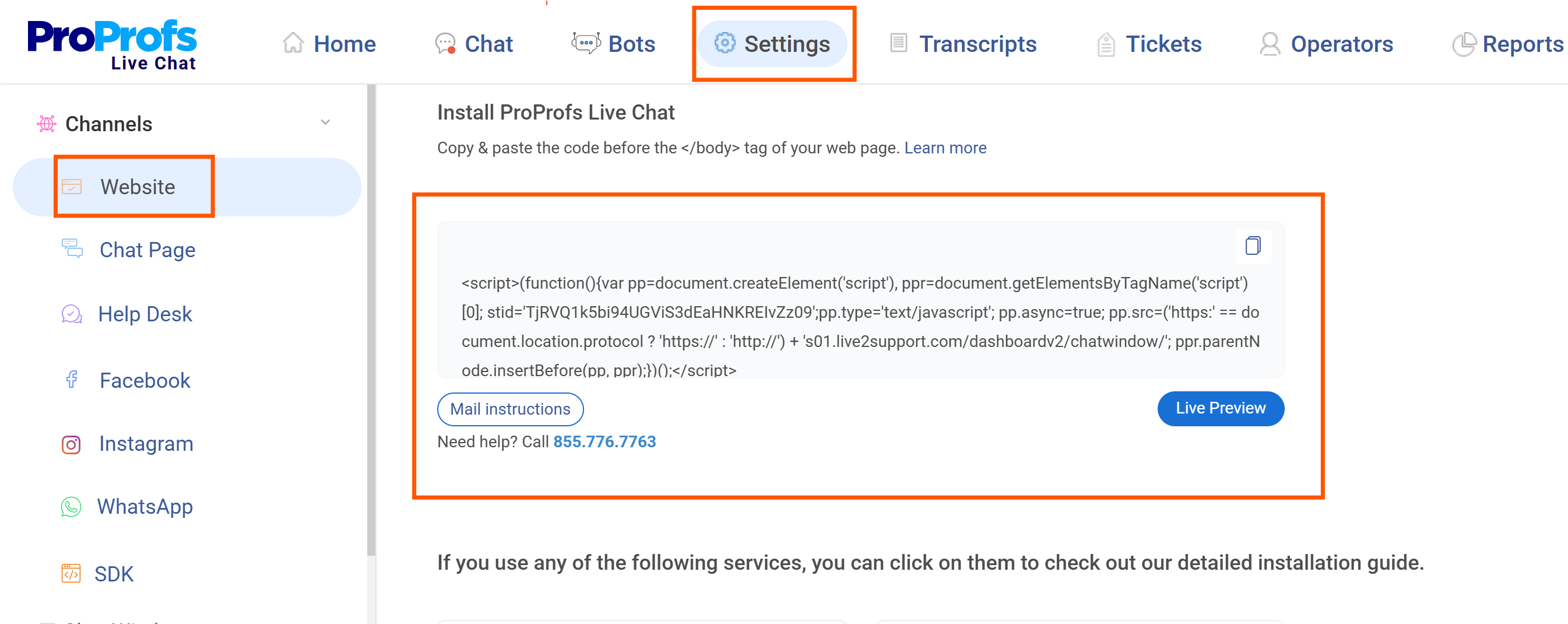Open the SDK channel
This screenshot has width=1568, height=624.
tap(114, 573)
